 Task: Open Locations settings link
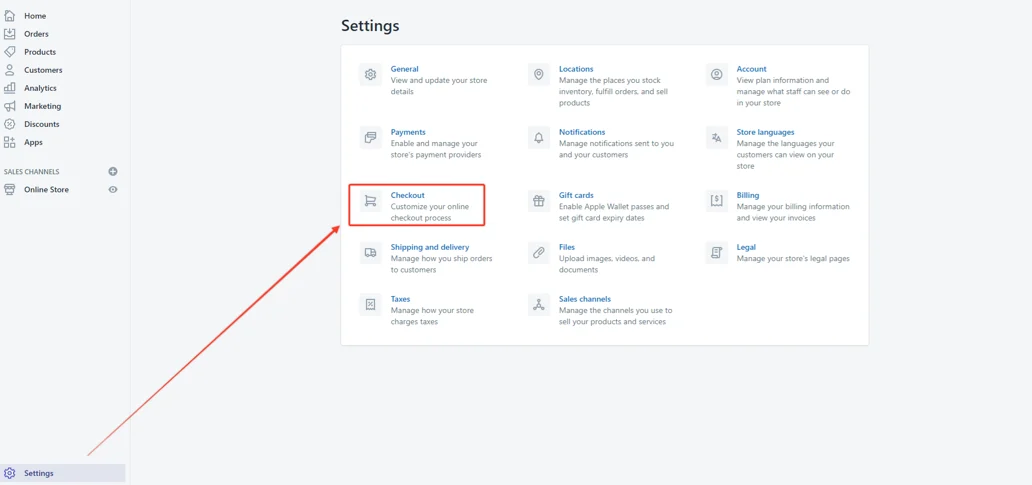576,68
